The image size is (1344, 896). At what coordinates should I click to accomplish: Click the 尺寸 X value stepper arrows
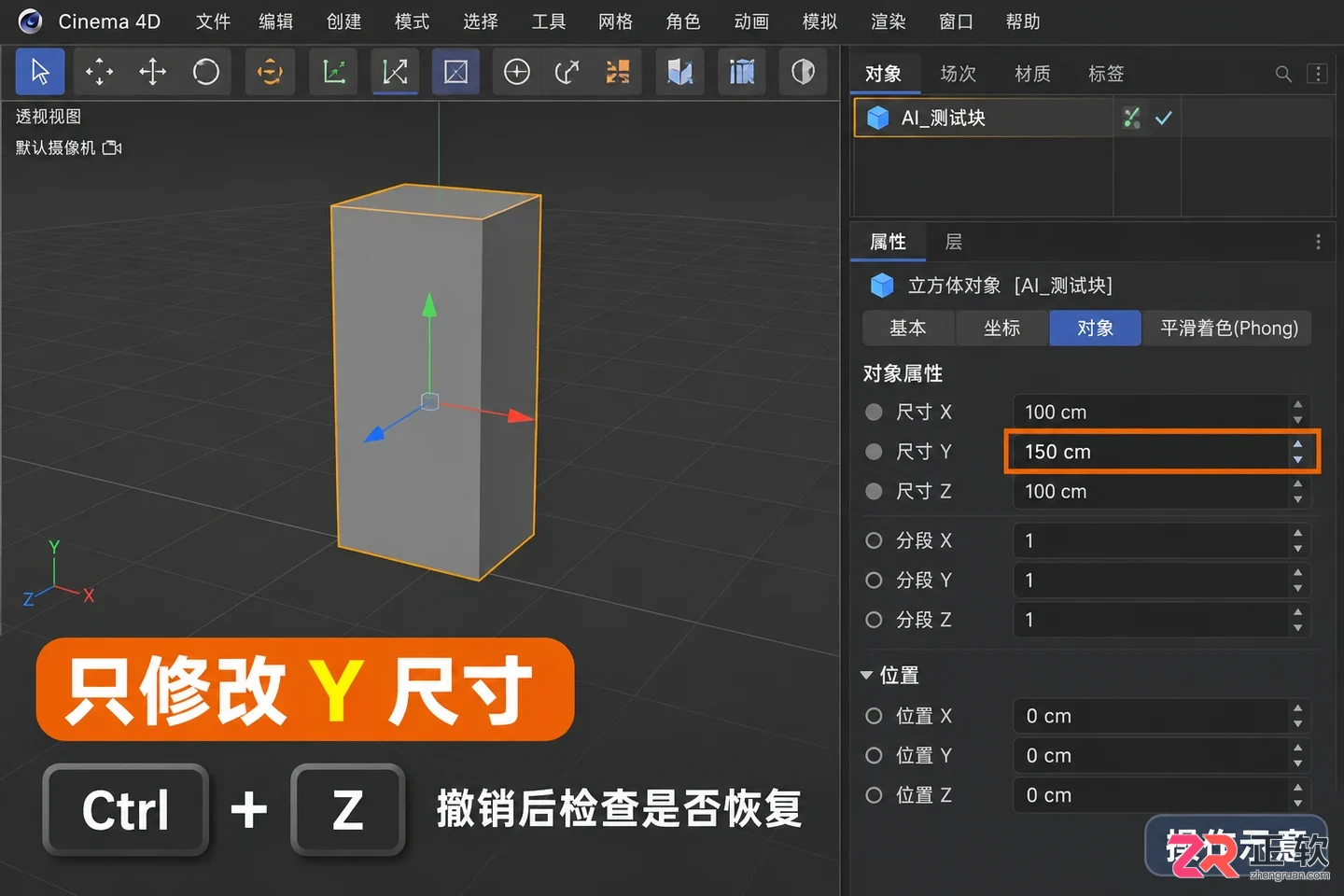(x=1297, y=412)
